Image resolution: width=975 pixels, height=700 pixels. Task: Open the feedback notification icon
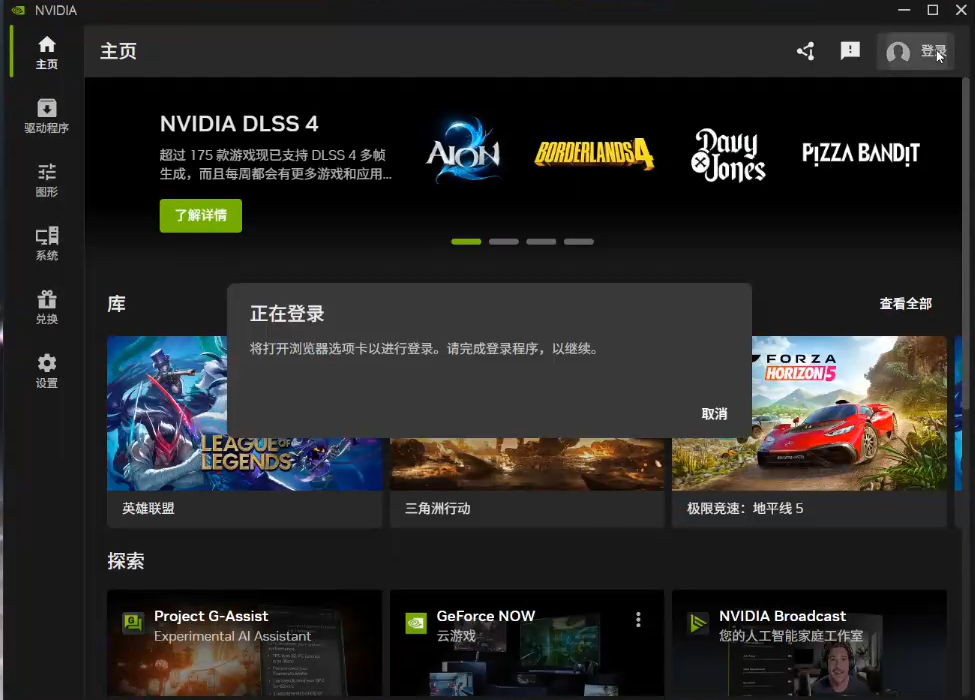point(850,51)
